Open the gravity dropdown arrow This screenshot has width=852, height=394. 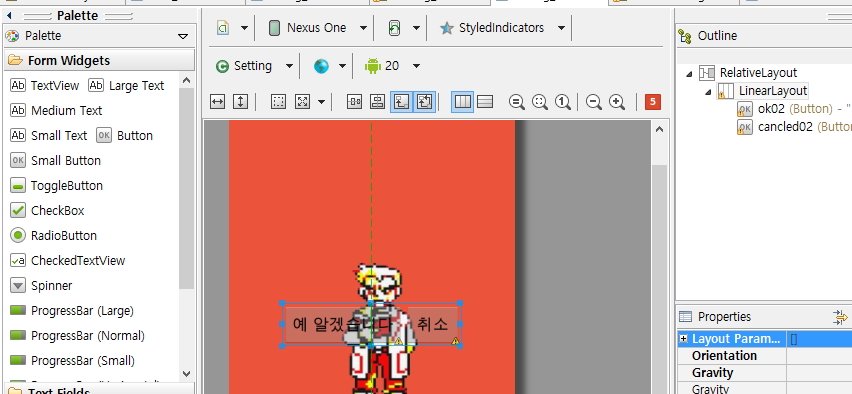point(322,102)
